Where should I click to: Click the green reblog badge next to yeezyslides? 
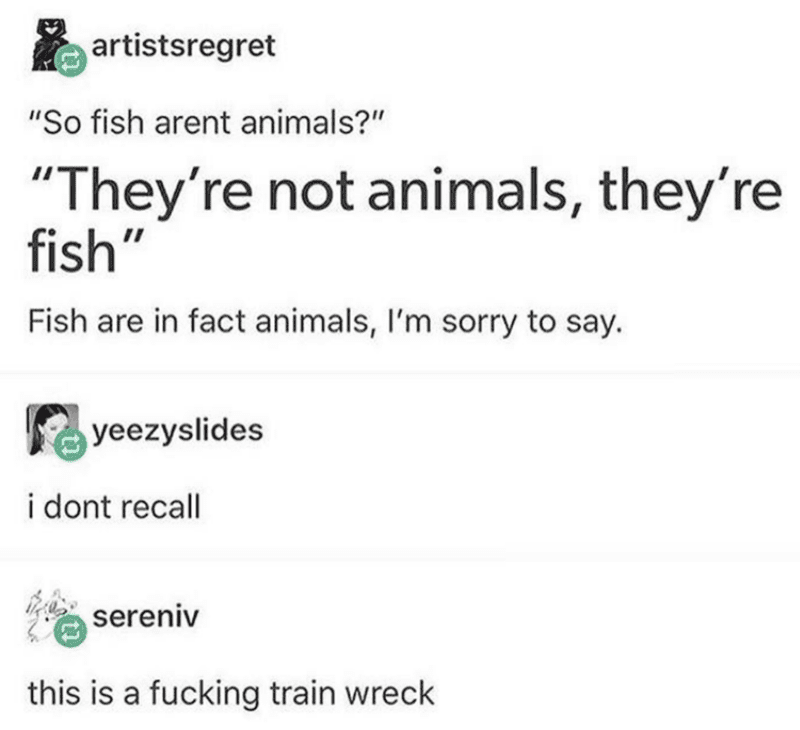(71, 445)
